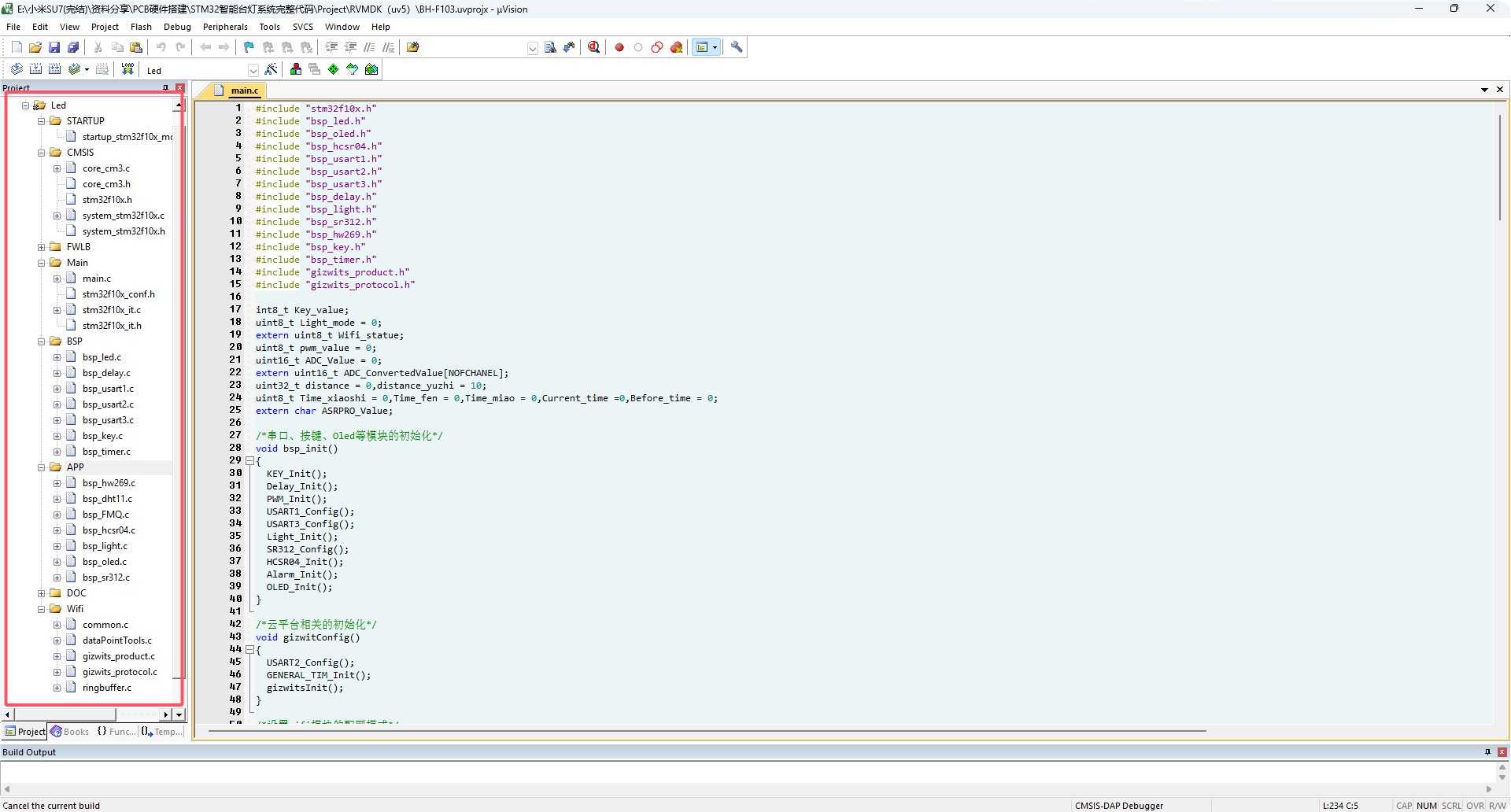Open Manage Project Items icon

point(296,69)
